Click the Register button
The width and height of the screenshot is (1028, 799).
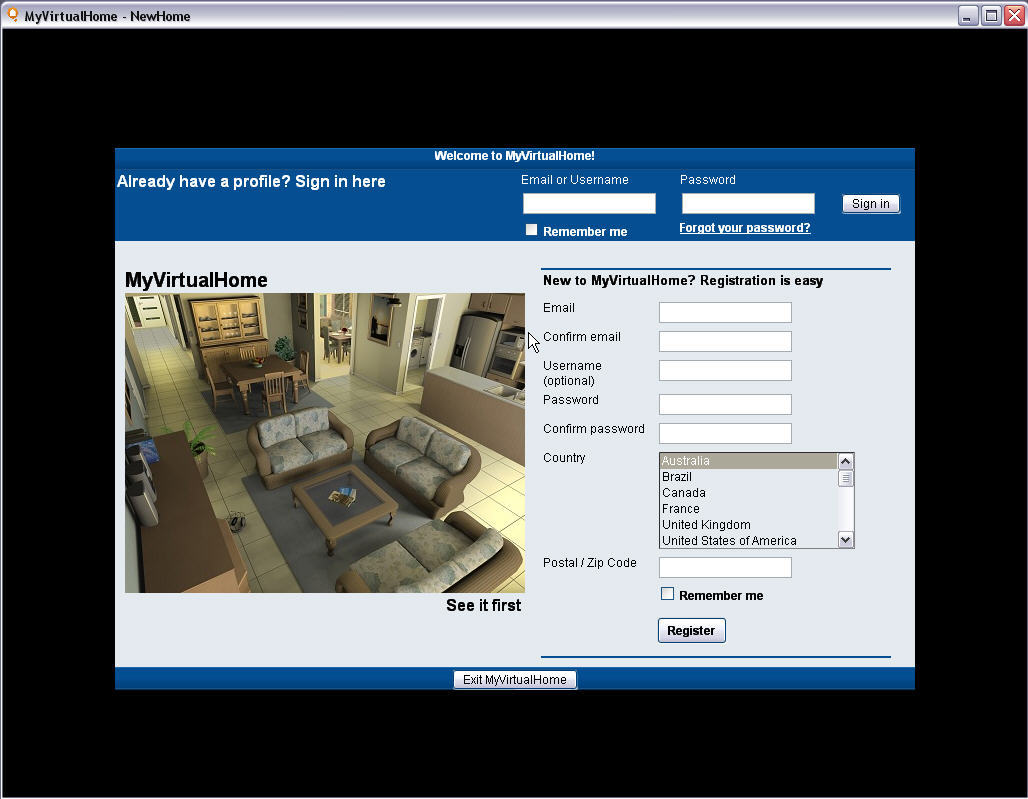(x=691, y=631)
